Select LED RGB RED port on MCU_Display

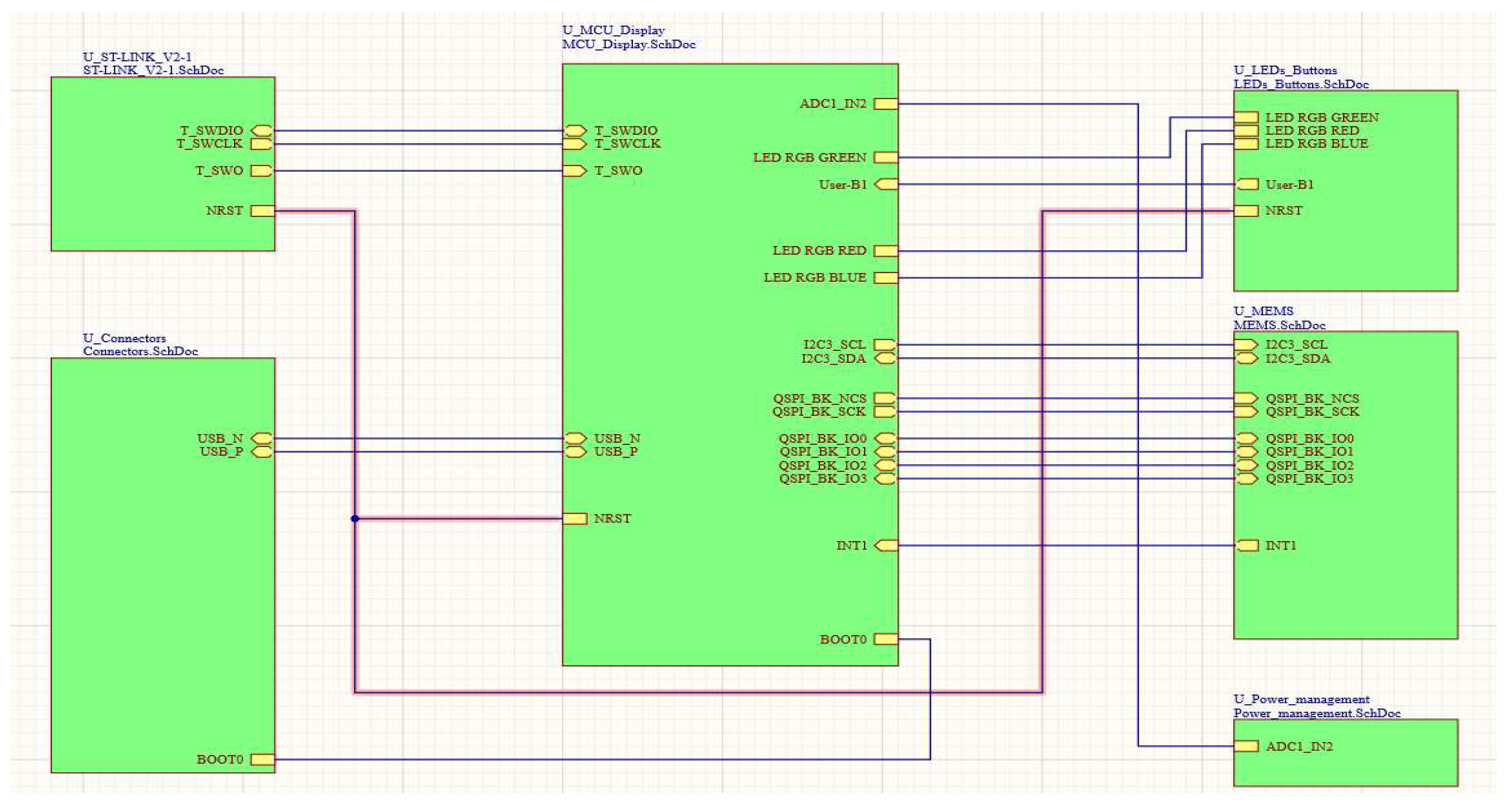click(x=886, y=251)
